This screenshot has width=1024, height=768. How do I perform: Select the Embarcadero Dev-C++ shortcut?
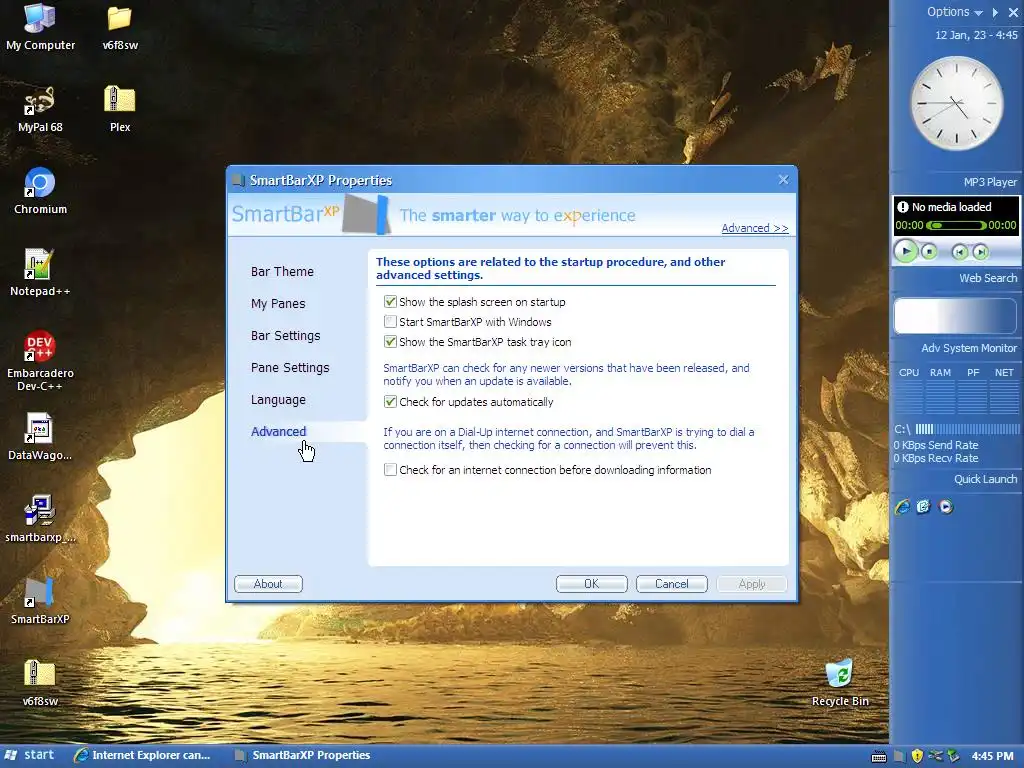pos(40,361)
